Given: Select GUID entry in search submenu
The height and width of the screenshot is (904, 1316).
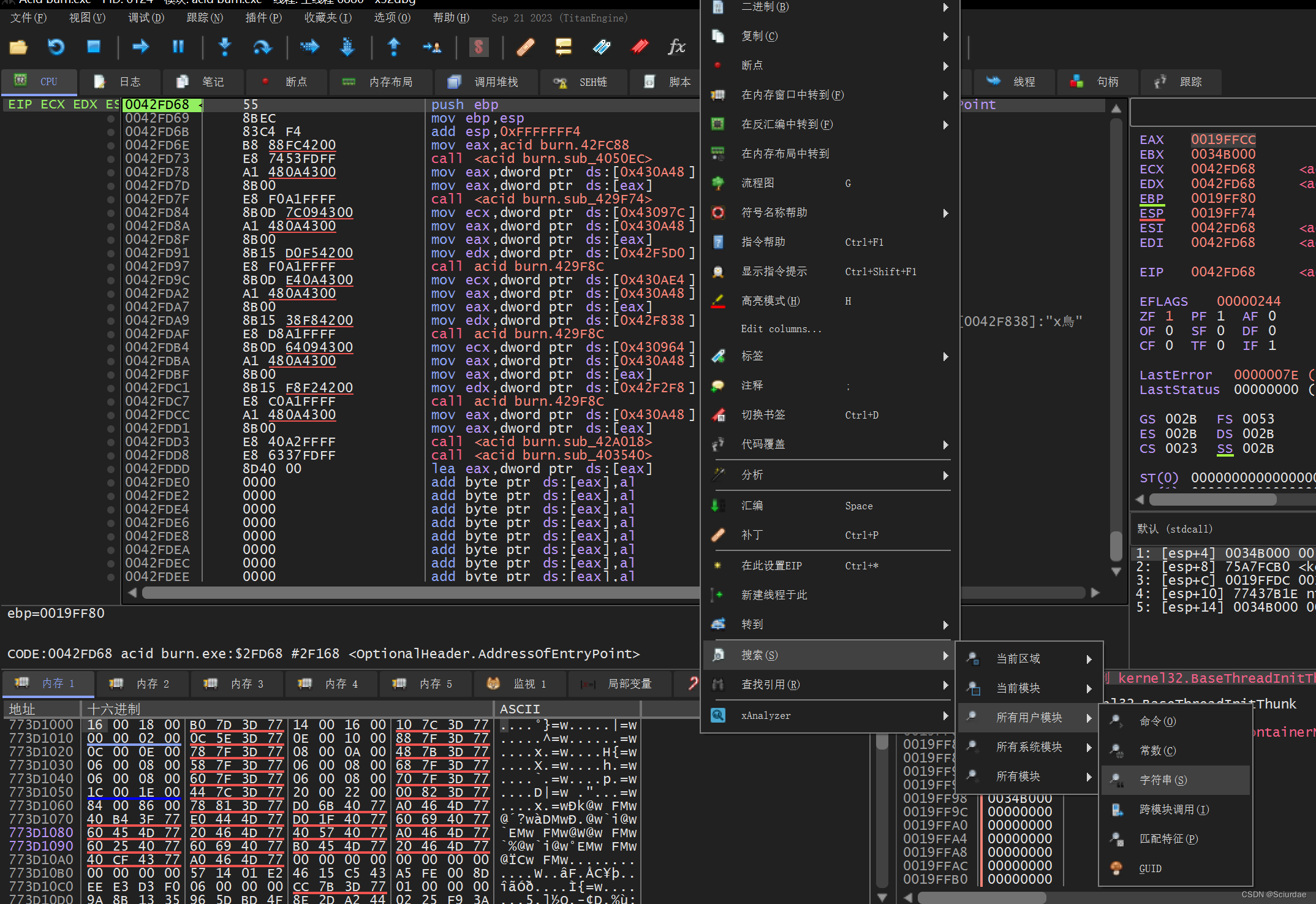Looking at the screenshot, I should [x=1175, y=868].
